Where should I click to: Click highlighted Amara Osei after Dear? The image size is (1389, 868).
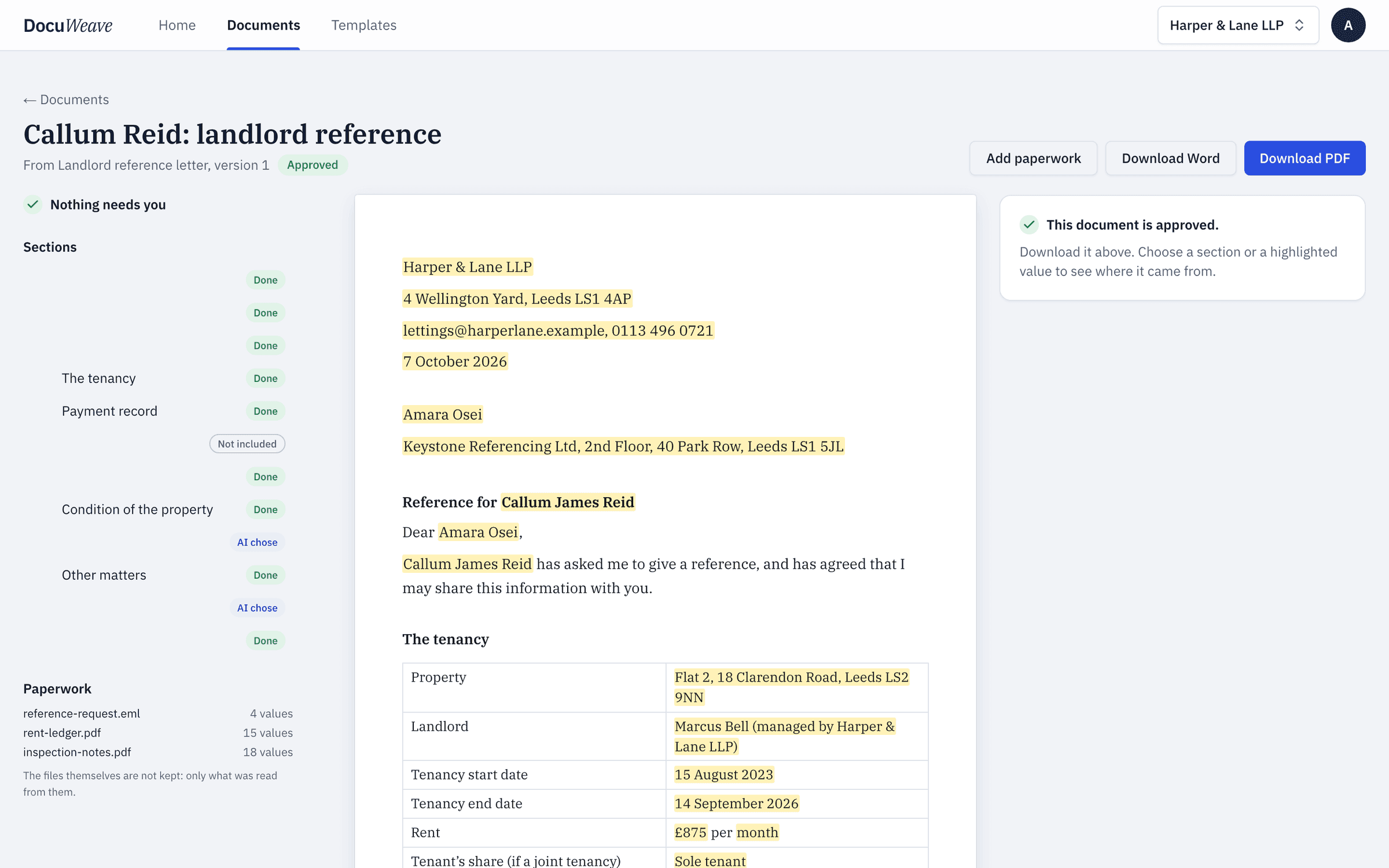pyautogui.click(x=479, y=532)
